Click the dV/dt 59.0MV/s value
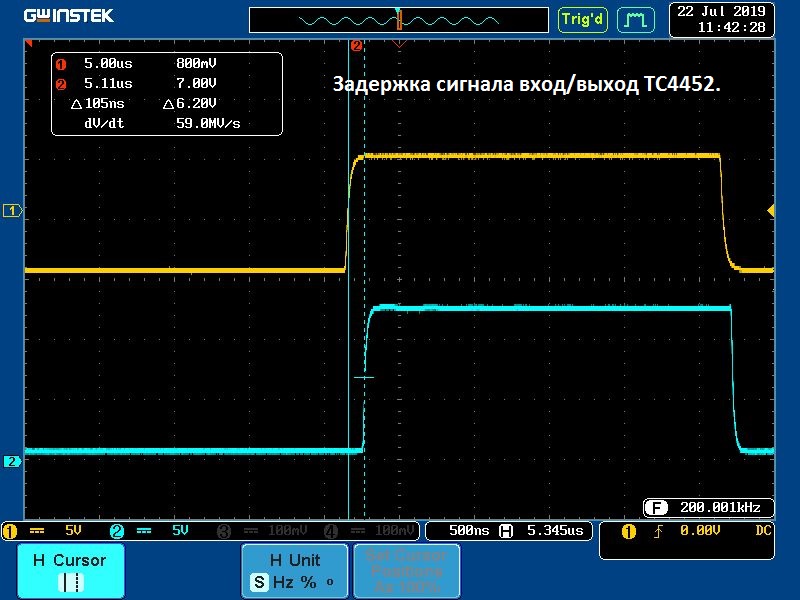The height and width of the screenshot is (600, 800). [208, 123]
